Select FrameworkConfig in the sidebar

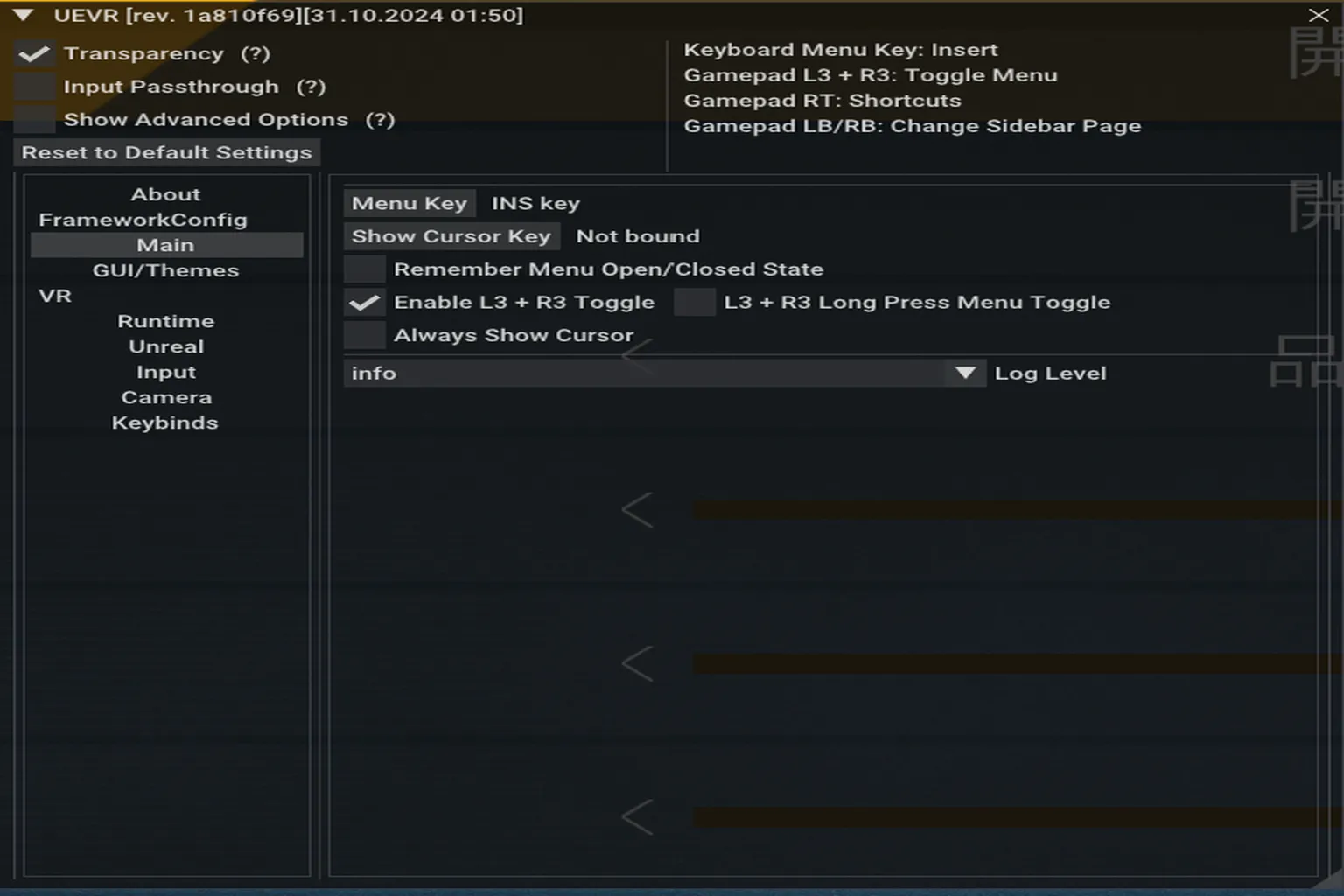(x=143, y=220)
